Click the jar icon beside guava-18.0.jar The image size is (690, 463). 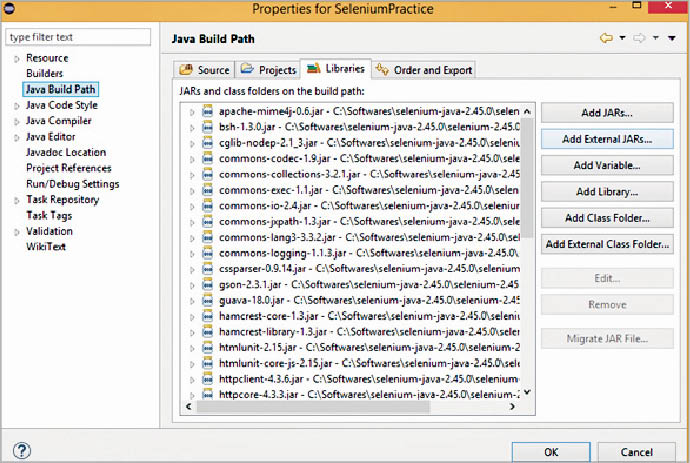click(207, 299)
